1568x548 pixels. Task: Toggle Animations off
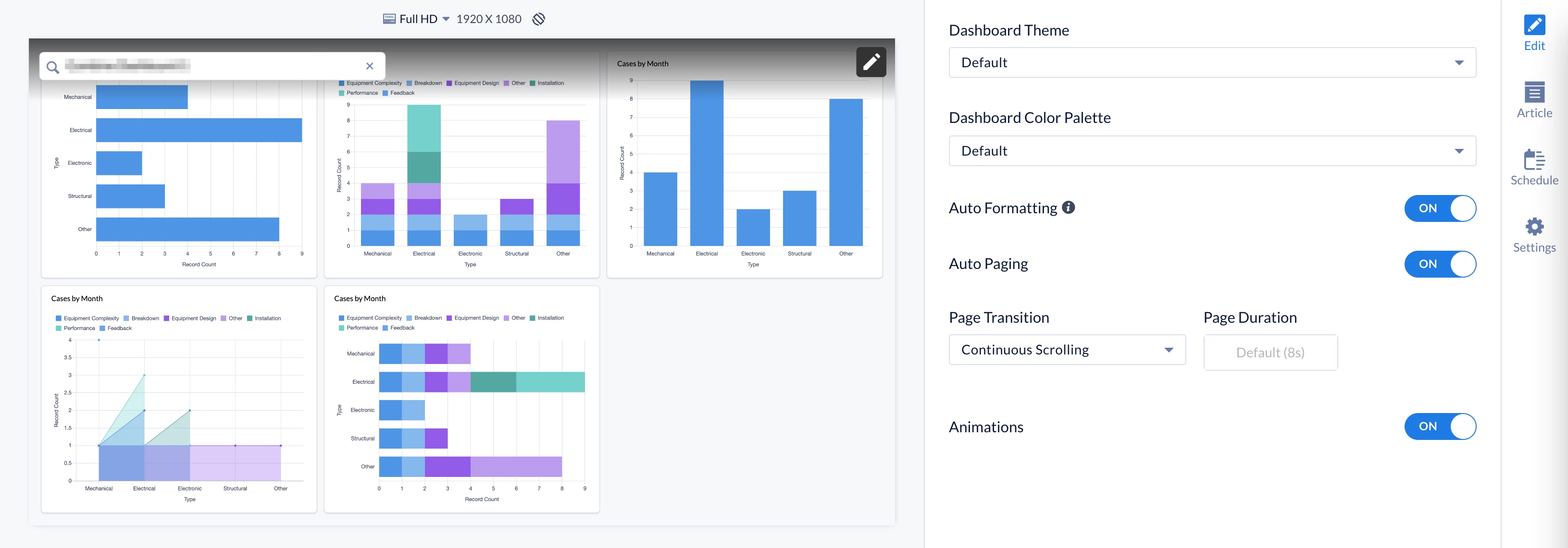pyautogui.click(x=1440, y=426)
